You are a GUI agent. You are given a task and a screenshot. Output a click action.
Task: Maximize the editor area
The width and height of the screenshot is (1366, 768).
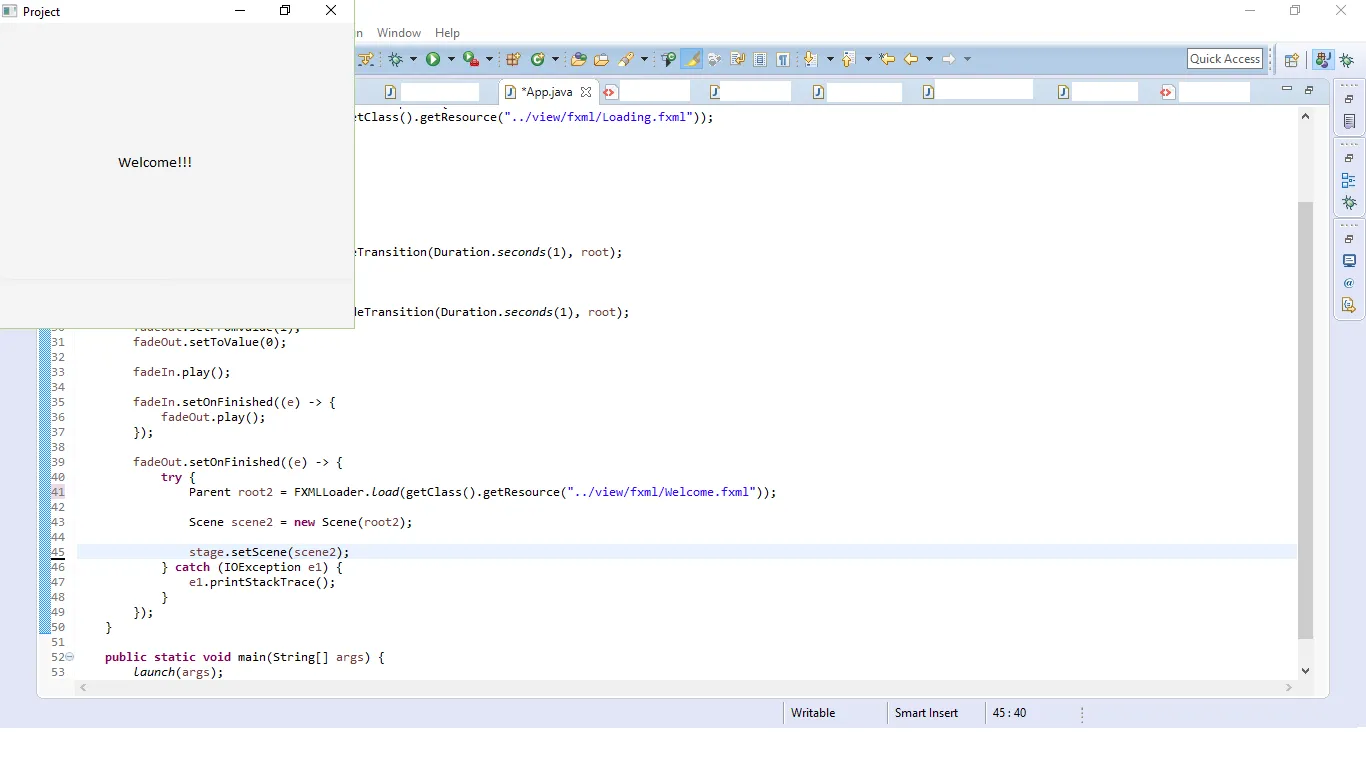(1309, 90)
